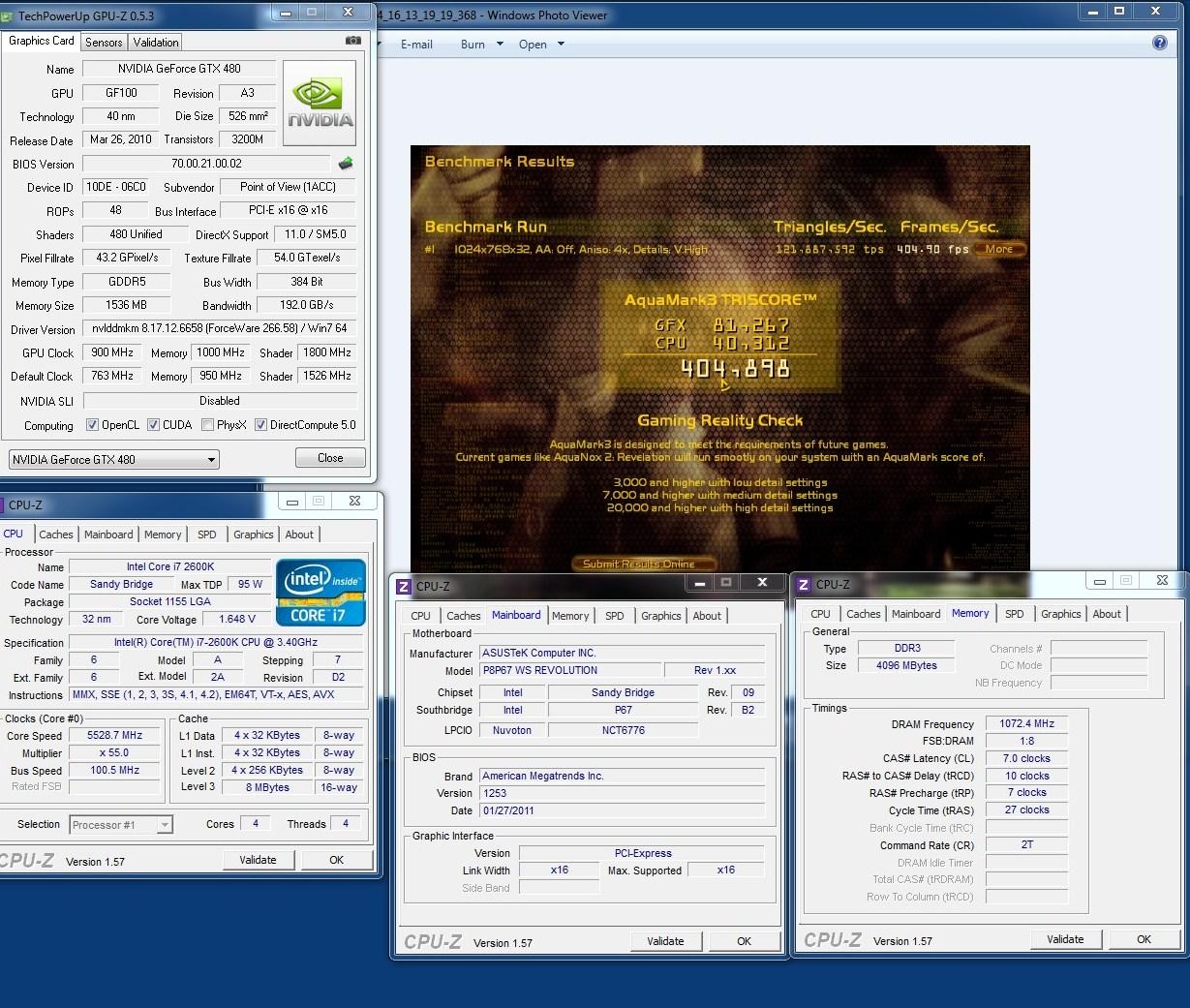The image size is (1190, 1008).
Task: Toggle the CUDA checkbox
Action: point(153,424)
